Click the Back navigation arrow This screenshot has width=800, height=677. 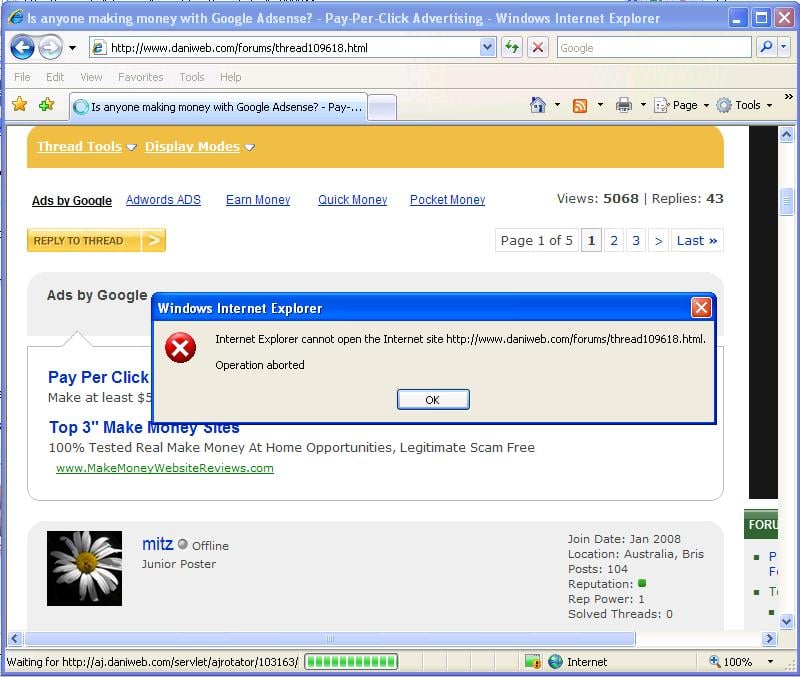[x=22, y=48]
